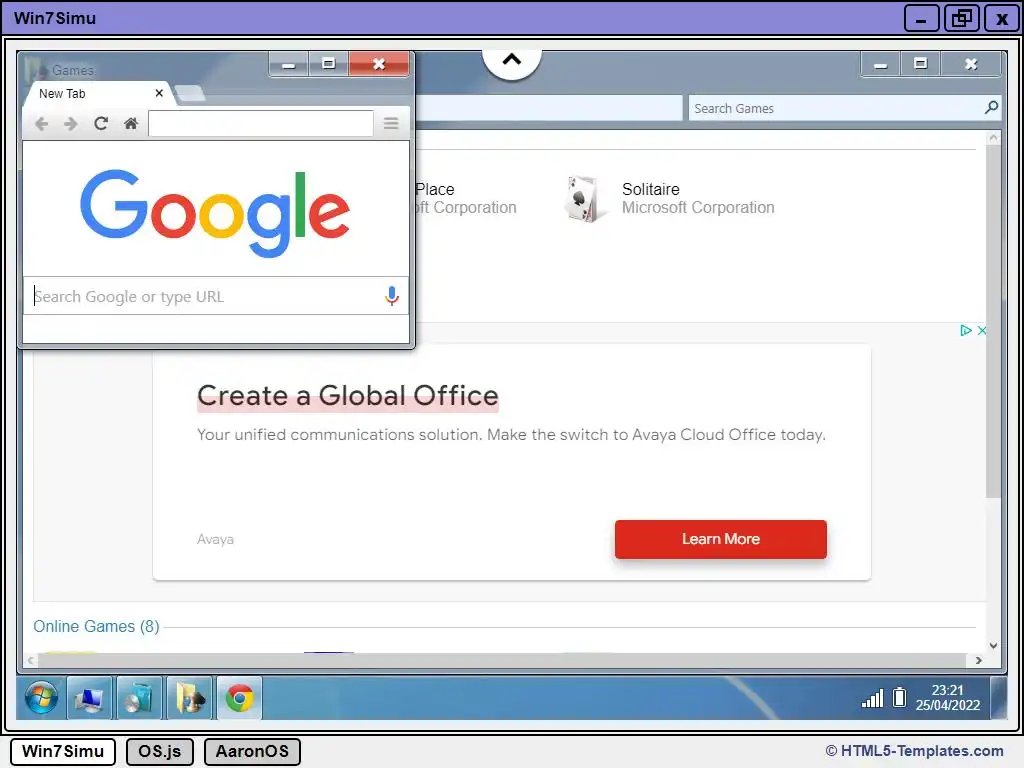Image resolution: width=1024 pixels, height=768 pixels.
Task: Minimize the outer Win7Simu frame
Action: pos(921,18)
